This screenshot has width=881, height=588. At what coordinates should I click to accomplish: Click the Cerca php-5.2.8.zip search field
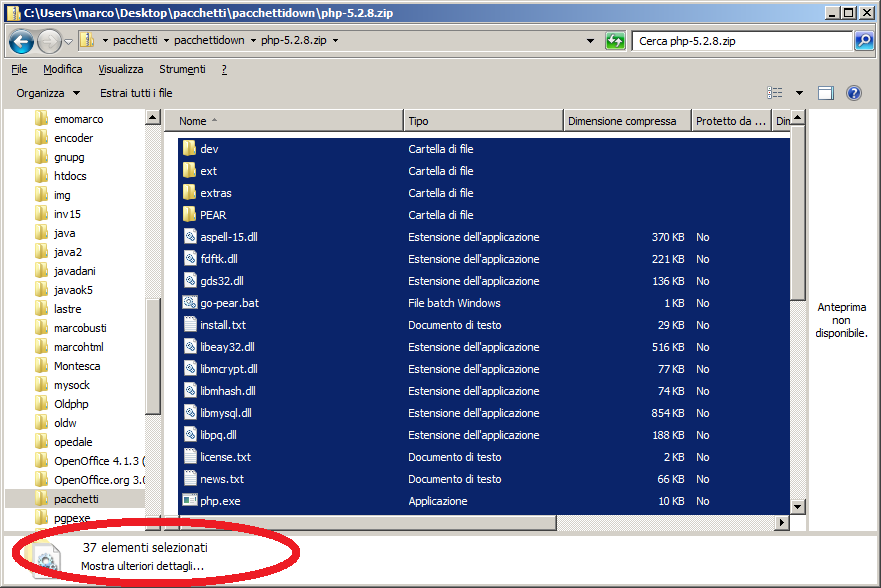(x=742, y=41)
